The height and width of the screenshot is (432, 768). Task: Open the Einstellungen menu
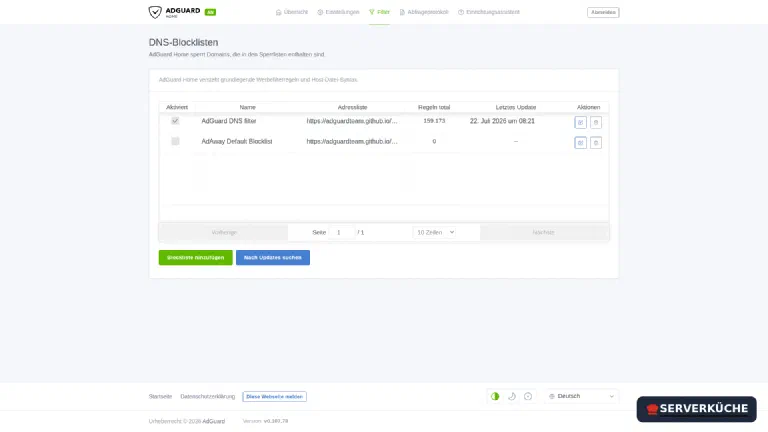pyautogui.click(x=338, y=12)
